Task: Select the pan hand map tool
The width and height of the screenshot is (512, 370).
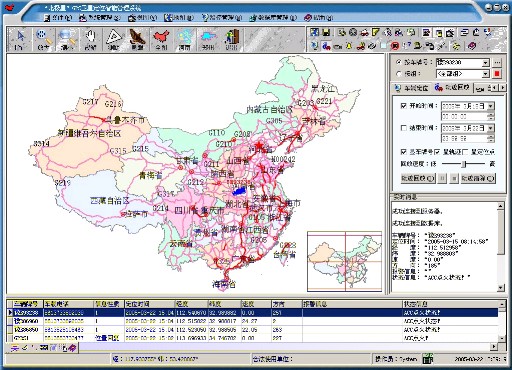Action: 90,39
